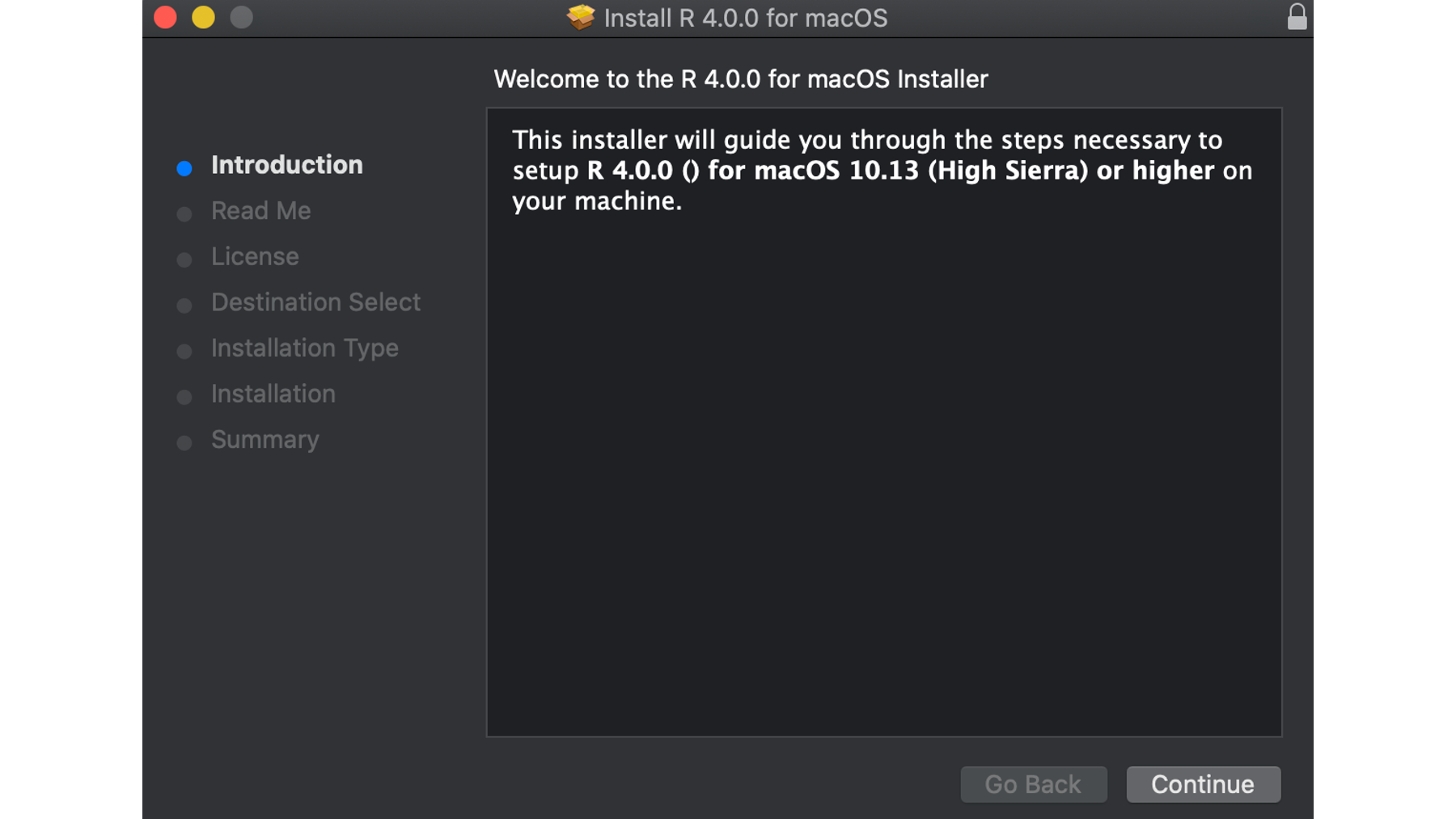Click the Go Back button

[x=1033, y=784]
